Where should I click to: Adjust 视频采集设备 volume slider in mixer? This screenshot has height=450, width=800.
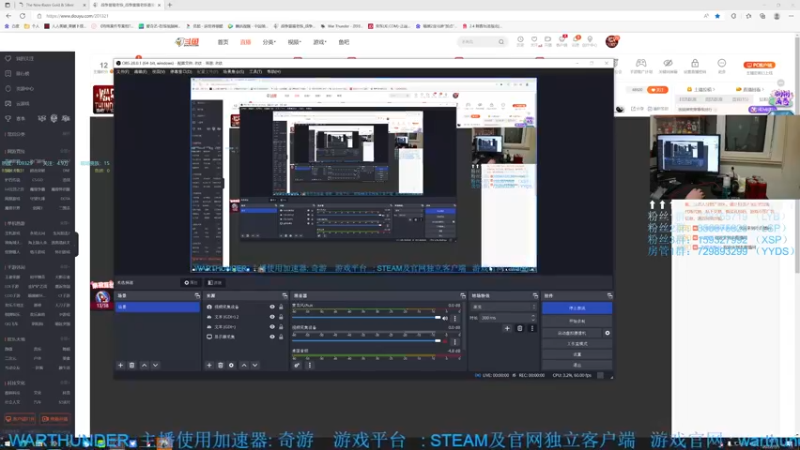point(366,341)
